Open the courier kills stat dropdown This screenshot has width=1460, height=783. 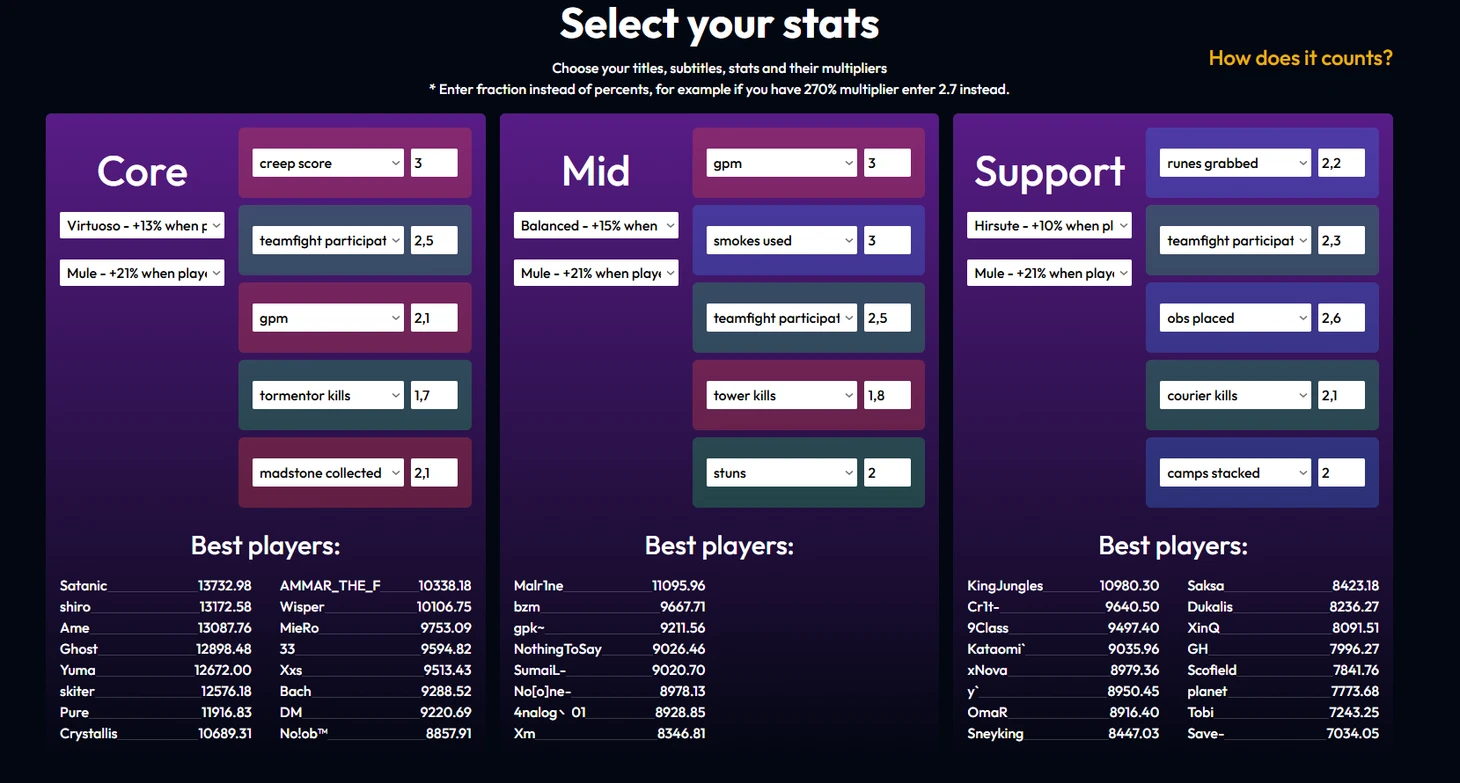(1235, 395)
